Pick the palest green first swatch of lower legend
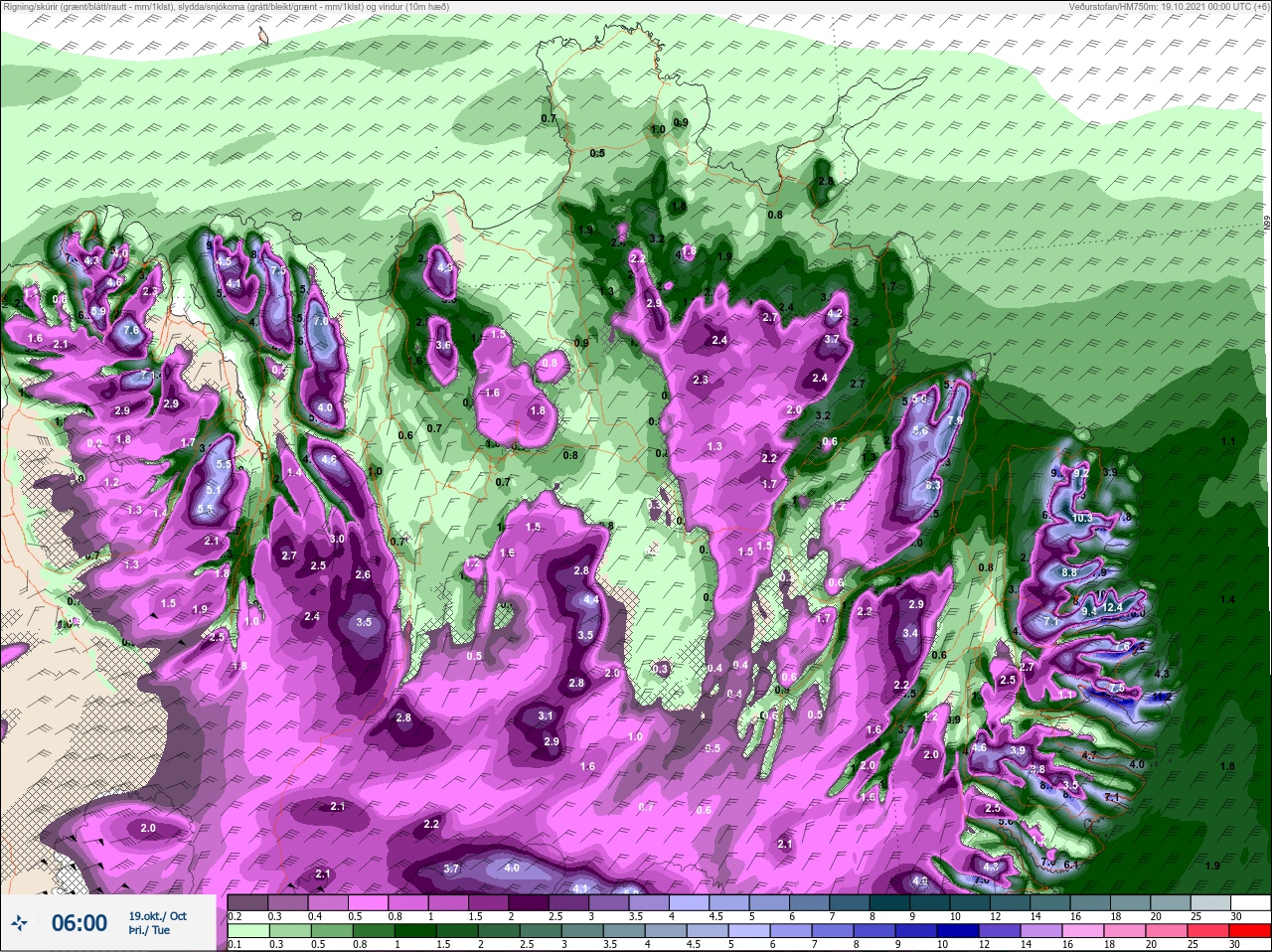 (248, 931)
